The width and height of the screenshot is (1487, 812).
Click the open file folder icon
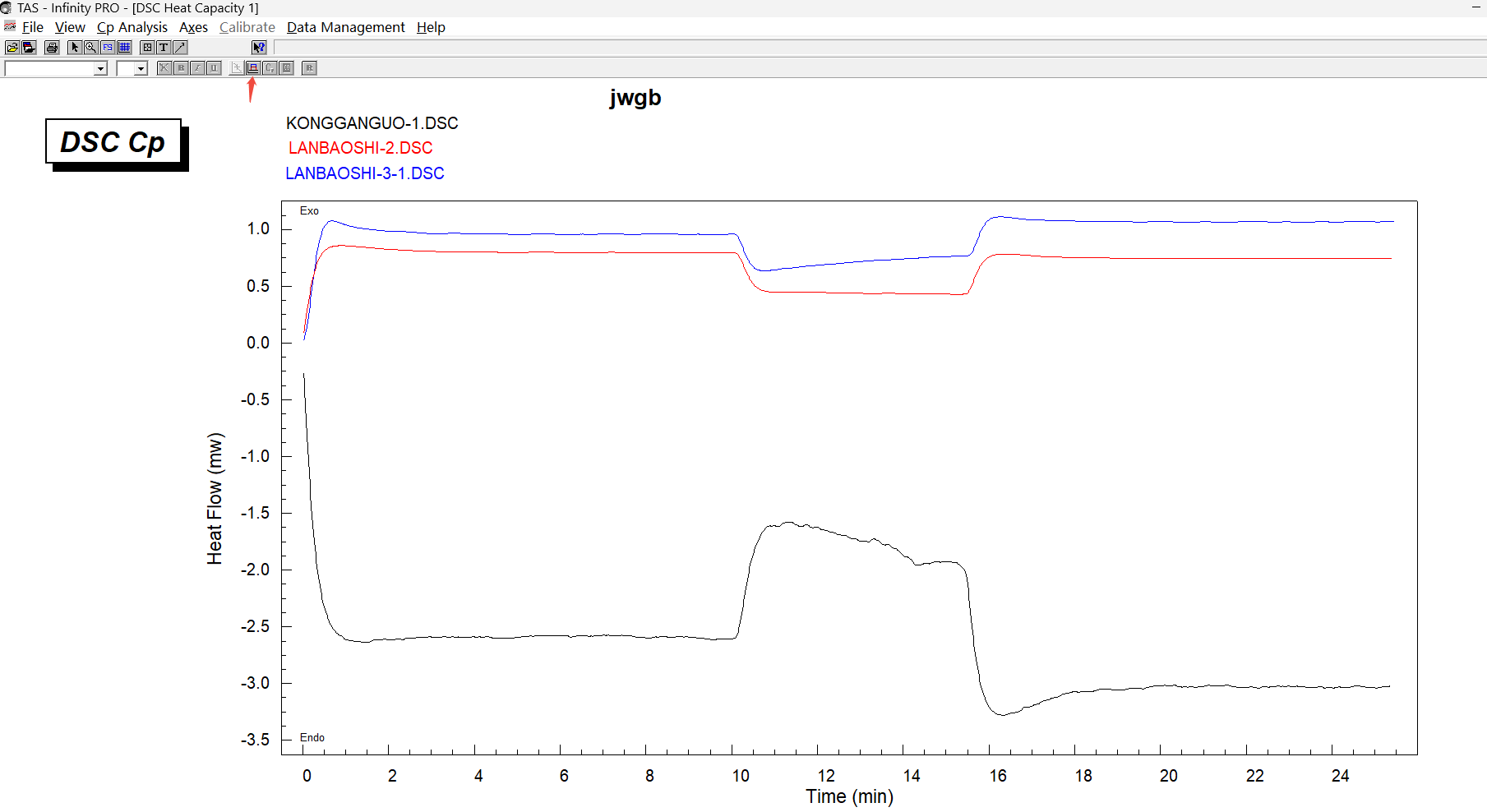pos(12,48)
